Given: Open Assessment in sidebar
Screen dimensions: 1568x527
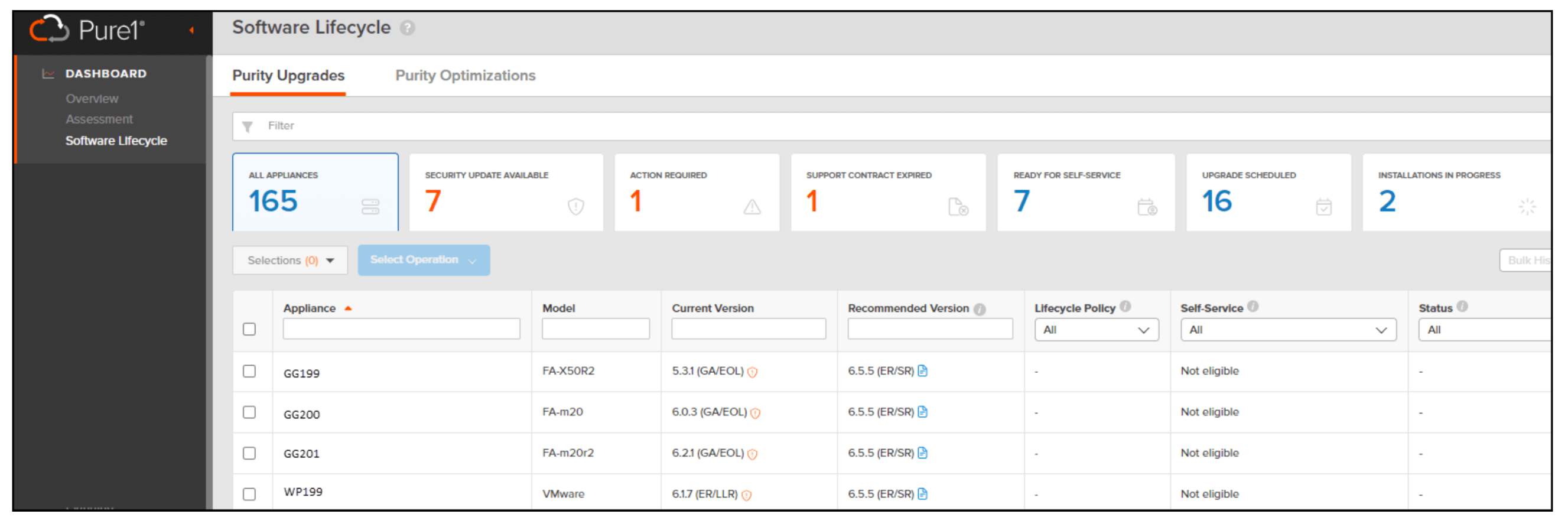Looking at the screenshot, I should [99, 119].
